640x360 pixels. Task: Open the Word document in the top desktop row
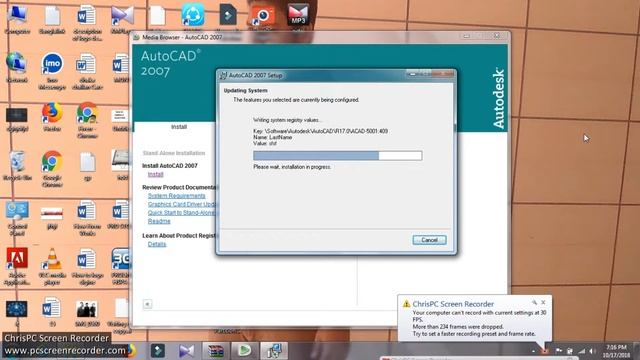point(87,22)
